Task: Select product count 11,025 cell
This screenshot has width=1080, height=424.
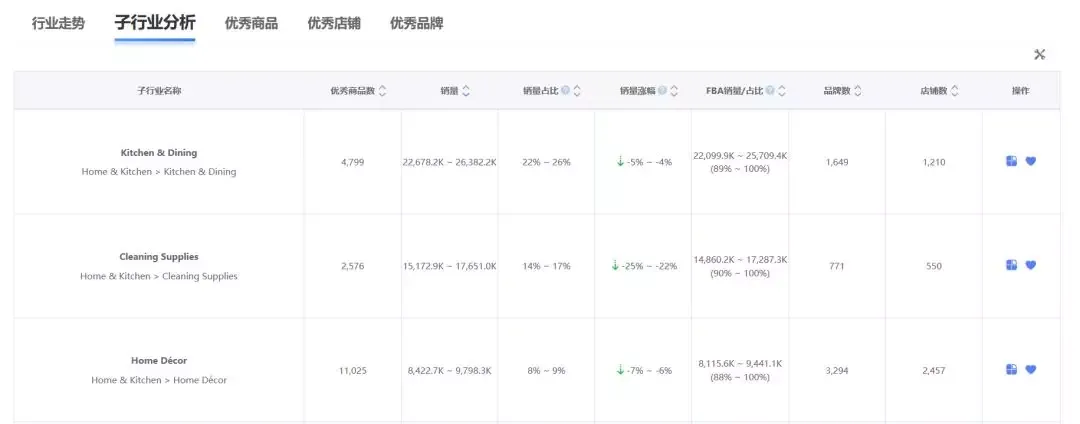Action: [352, 370]
